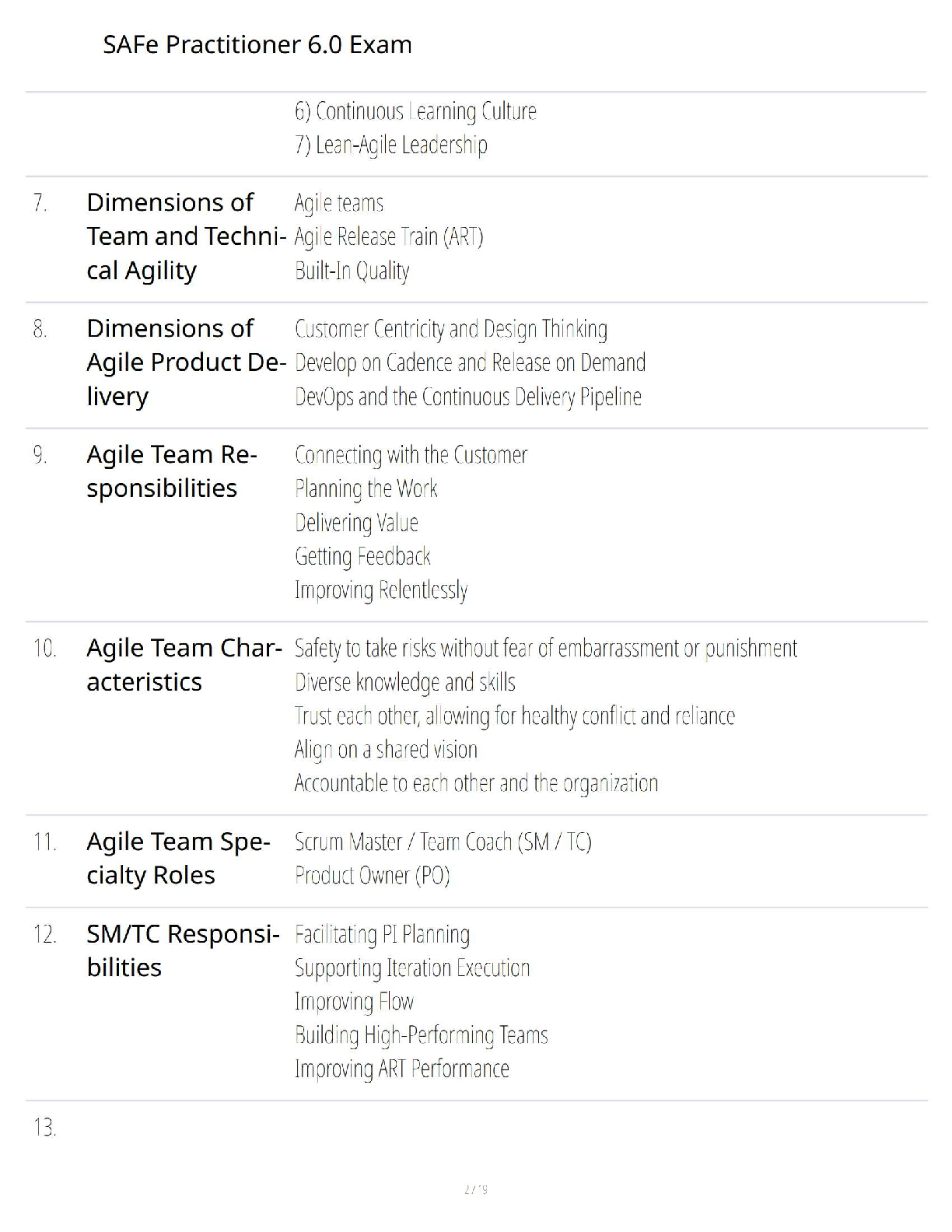952x1232 pixels.
Task: Select the 'Agile Team Specialty Roles' term
Action: tap(178, 859)
